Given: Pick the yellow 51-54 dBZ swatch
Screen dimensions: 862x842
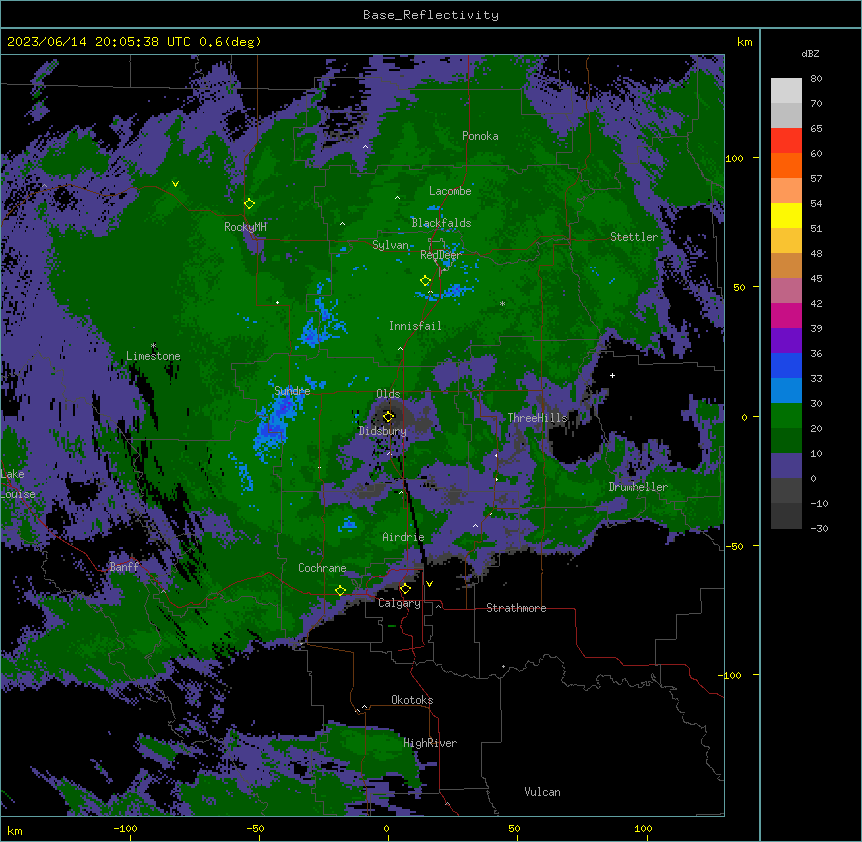Looking at the screenshot, I should tap(786, 215).
